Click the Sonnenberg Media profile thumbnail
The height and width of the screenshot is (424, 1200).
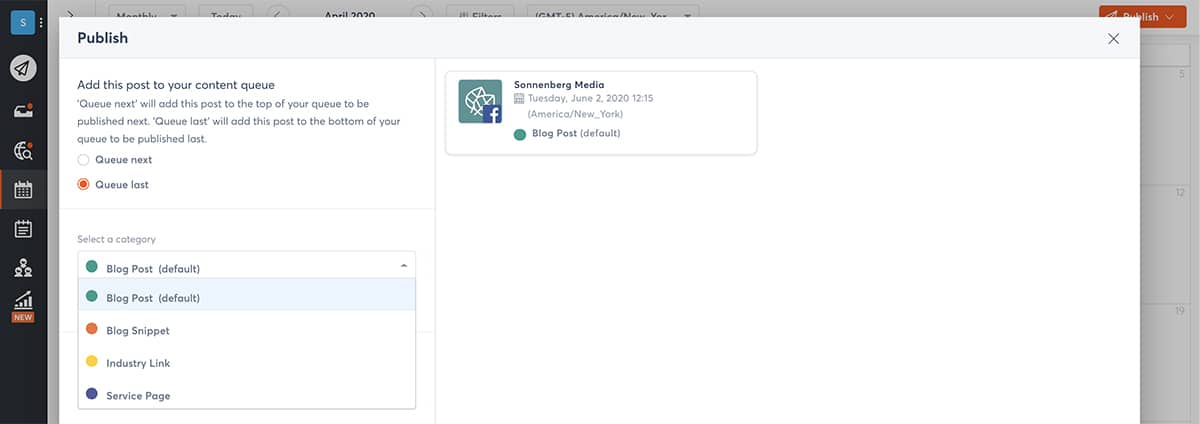tap(480, 102)
